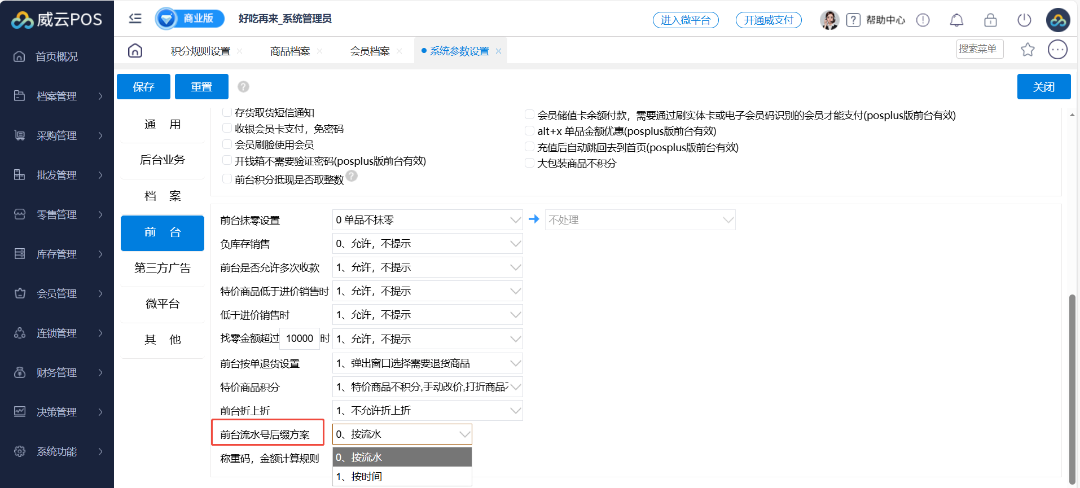This screenshot has height=488, width=1080.
Task: Select 第三方广告 settings category
Action: coord(162,268)
